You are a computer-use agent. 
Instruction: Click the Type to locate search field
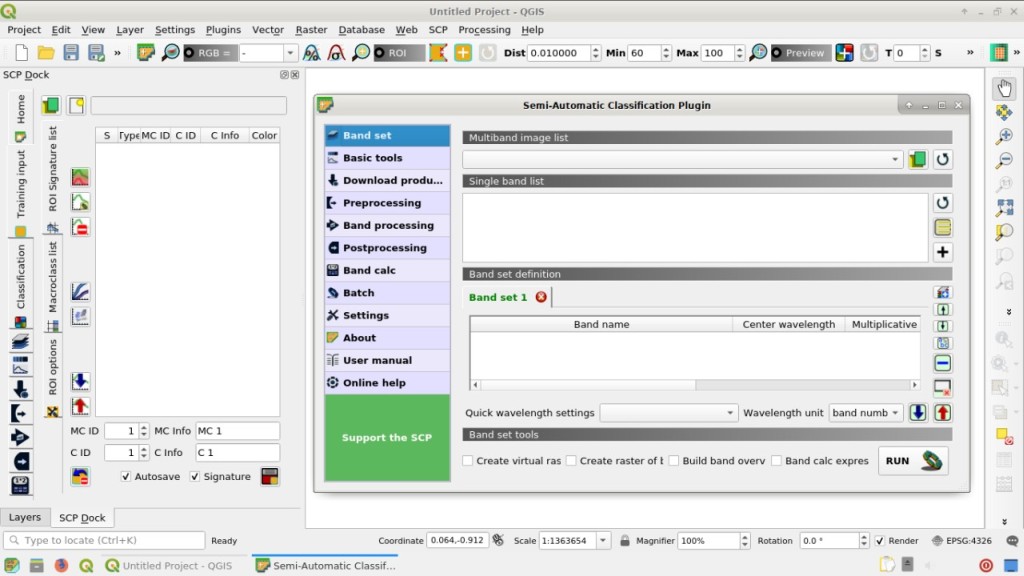(x=104, y=541)
